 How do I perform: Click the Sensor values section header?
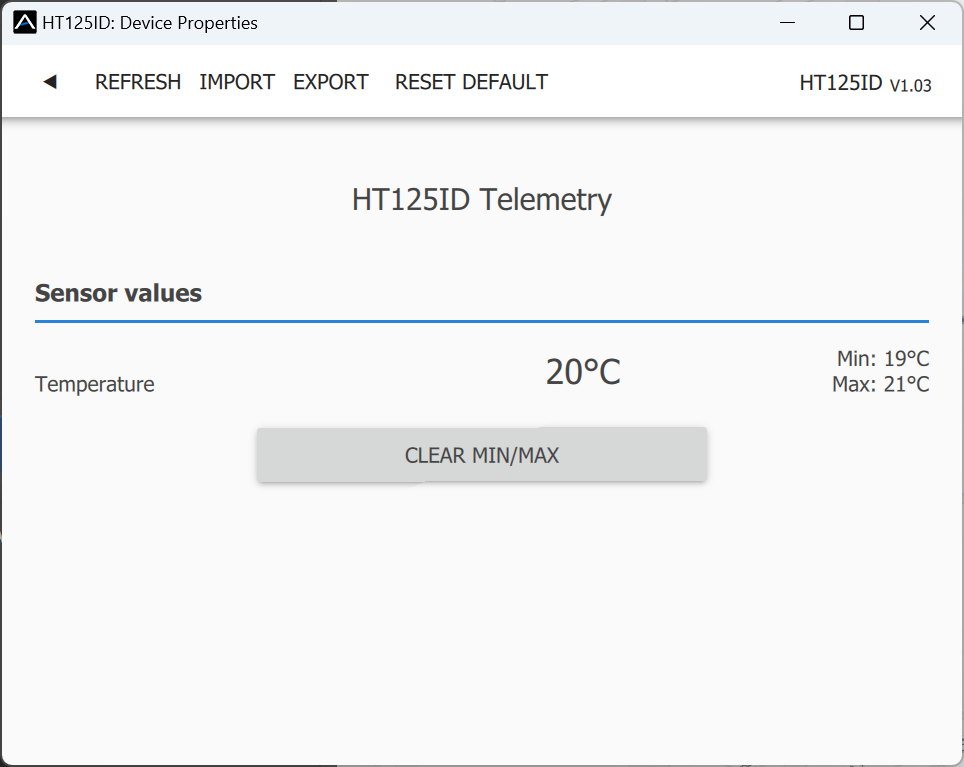coord(117,293)
